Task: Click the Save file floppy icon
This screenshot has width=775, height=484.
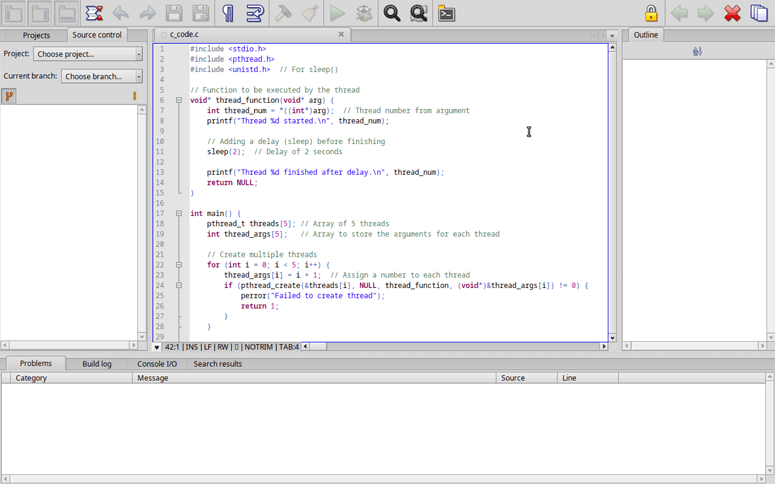Action: [x=174, y=13]
